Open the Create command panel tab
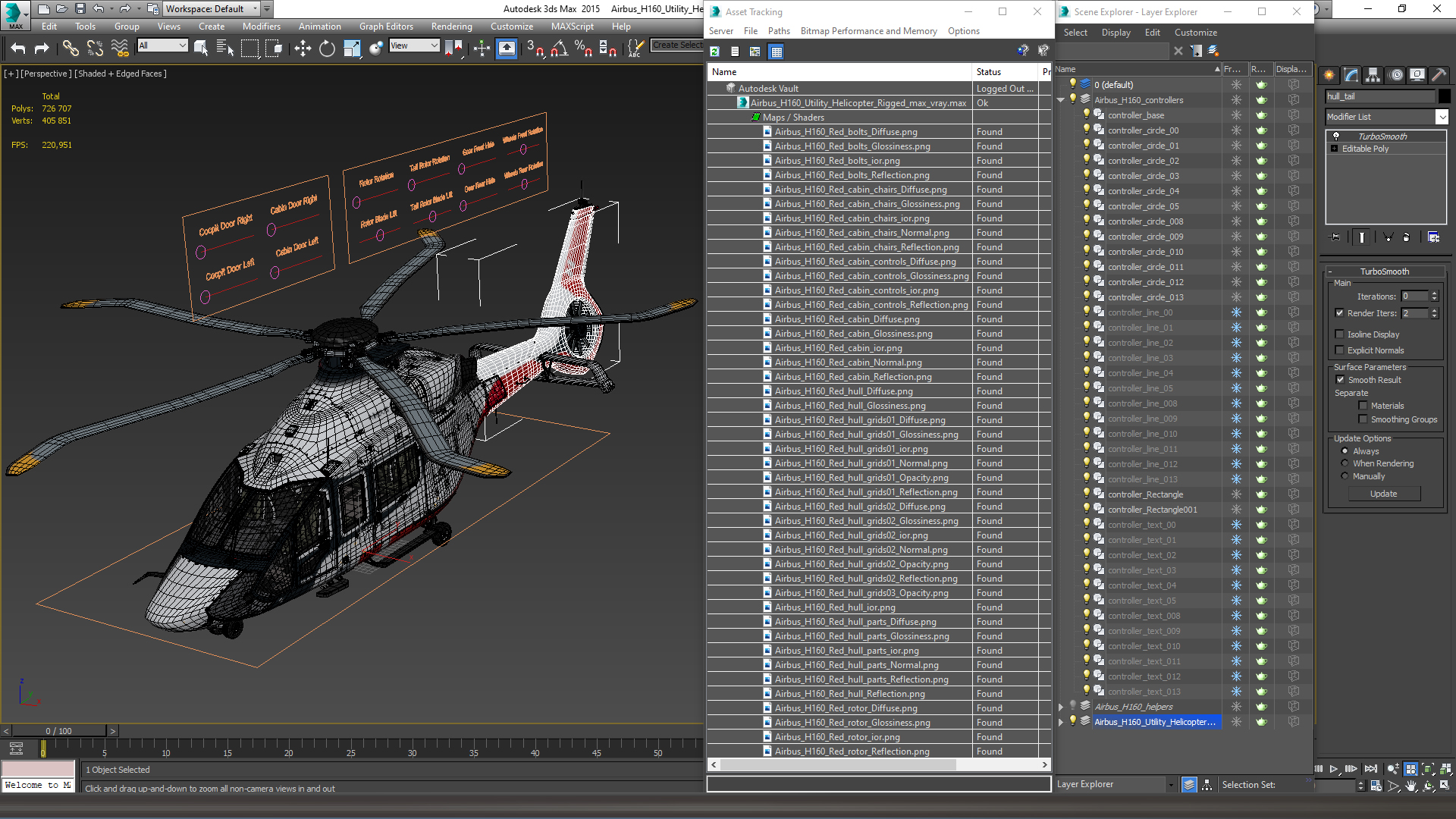1456x819 pixels. pyautogui.click(x=1329, y=75)
